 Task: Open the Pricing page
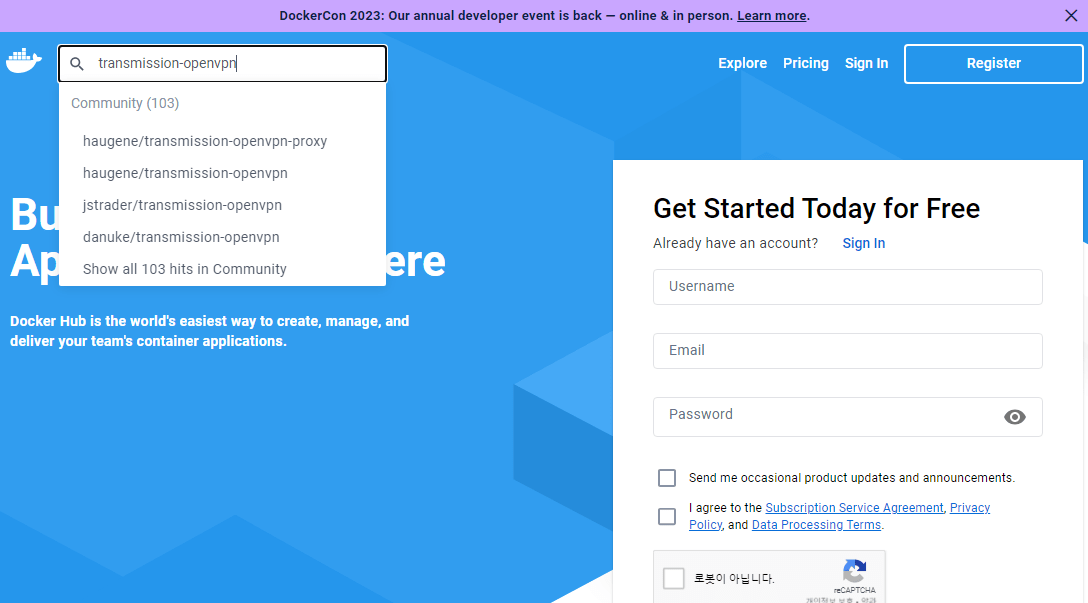point(806,63)
